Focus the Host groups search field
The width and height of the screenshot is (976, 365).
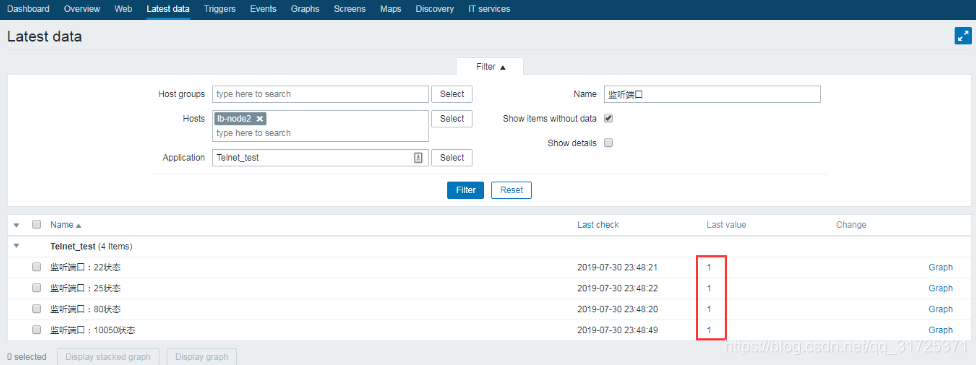(320, 94)
